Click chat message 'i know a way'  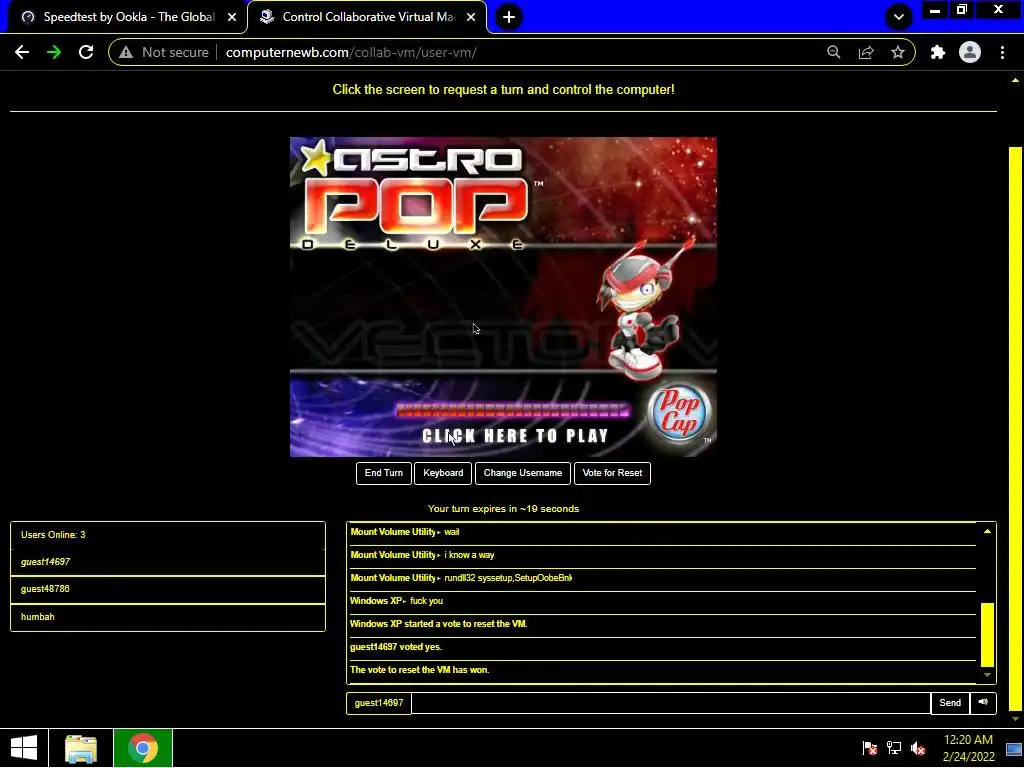click(469, 554)
